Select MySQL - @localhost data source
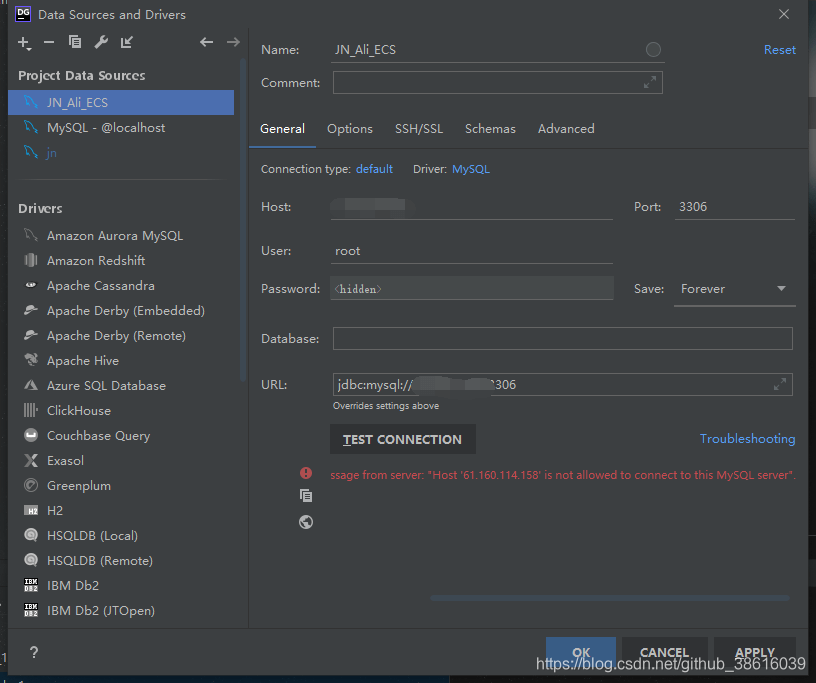 (x=121, y=128)
